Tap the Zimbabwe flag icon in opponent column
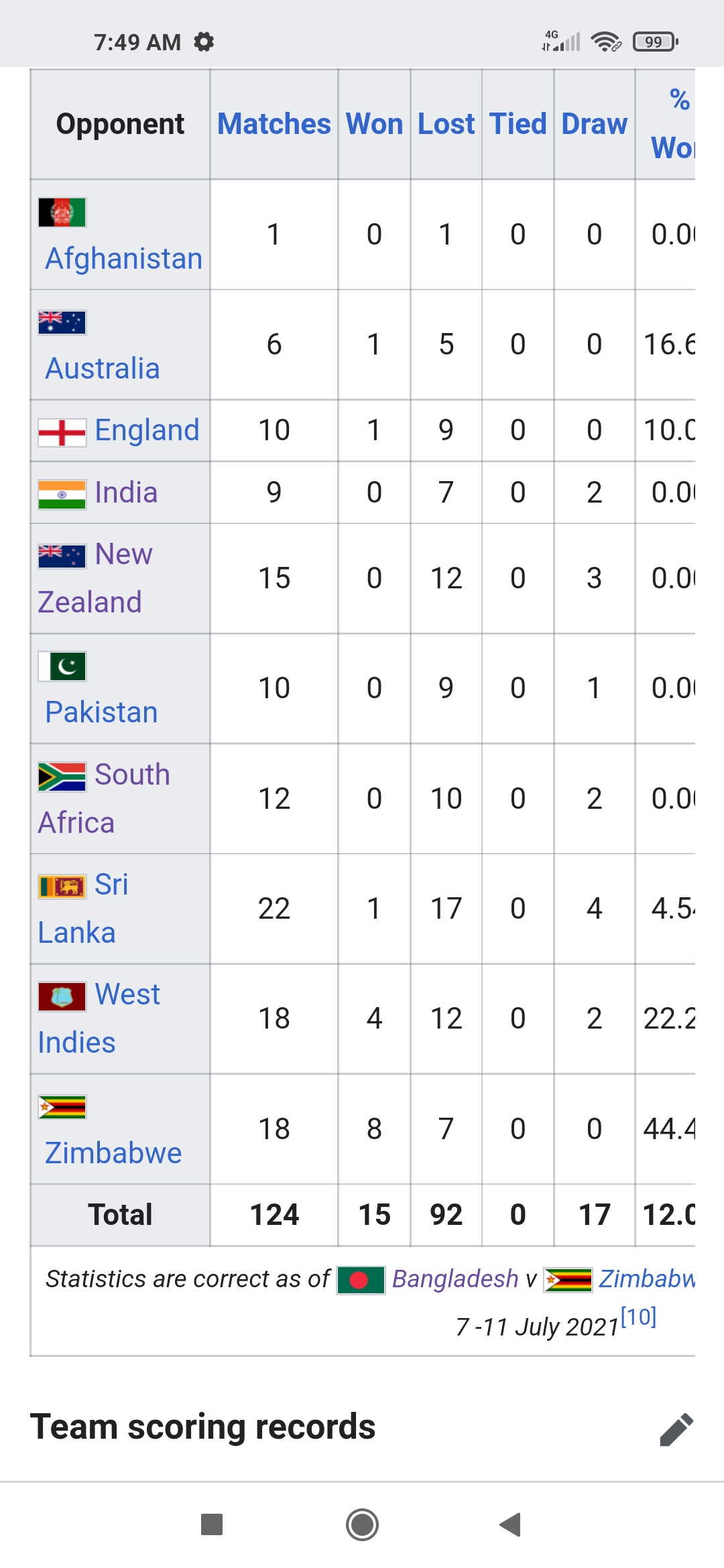The image size is (724, 1568). click(62, 1107)
